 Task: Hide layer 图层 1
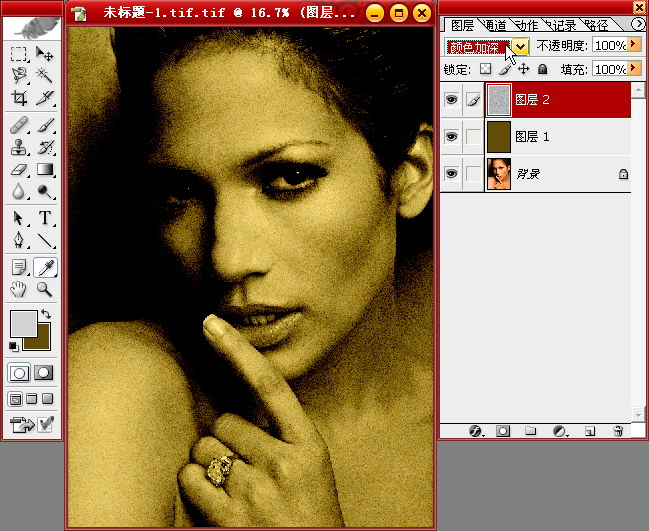click(451, 136)
